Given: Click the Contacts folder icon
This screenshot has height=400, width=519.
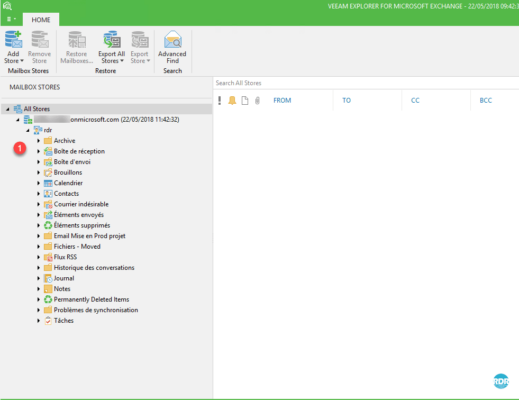Looking at the screenshot, I should [x=48, y=194].
